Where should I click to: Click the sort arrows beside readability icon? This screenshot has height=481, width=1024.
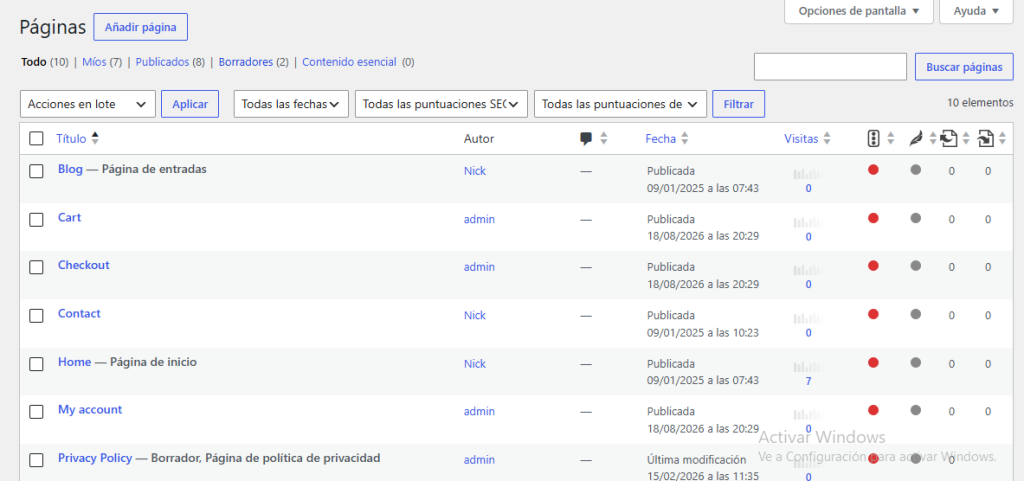933,138
